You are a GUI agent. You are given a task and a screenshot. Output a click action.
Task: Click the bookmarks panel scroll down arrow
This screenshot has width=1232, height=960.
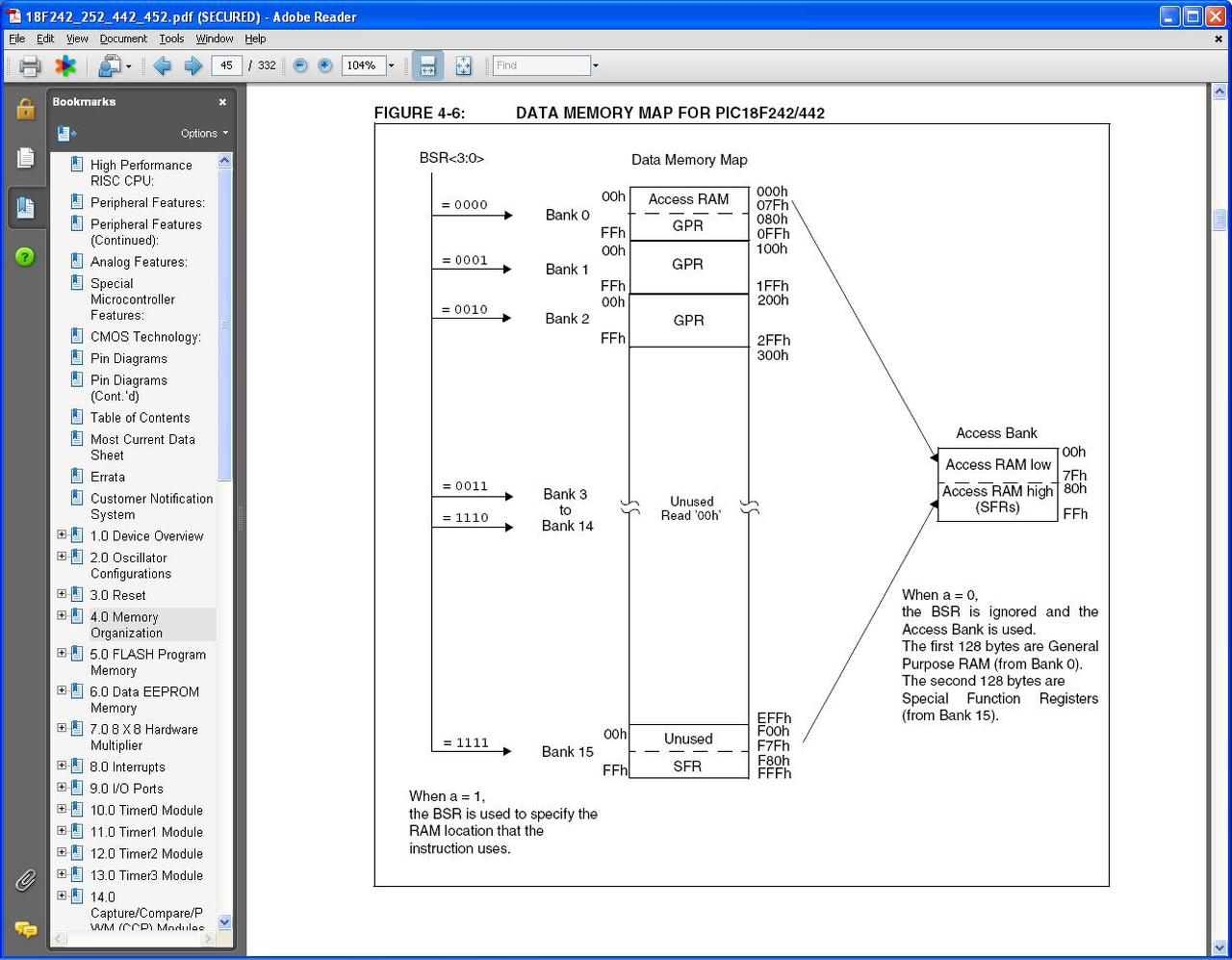225,921
